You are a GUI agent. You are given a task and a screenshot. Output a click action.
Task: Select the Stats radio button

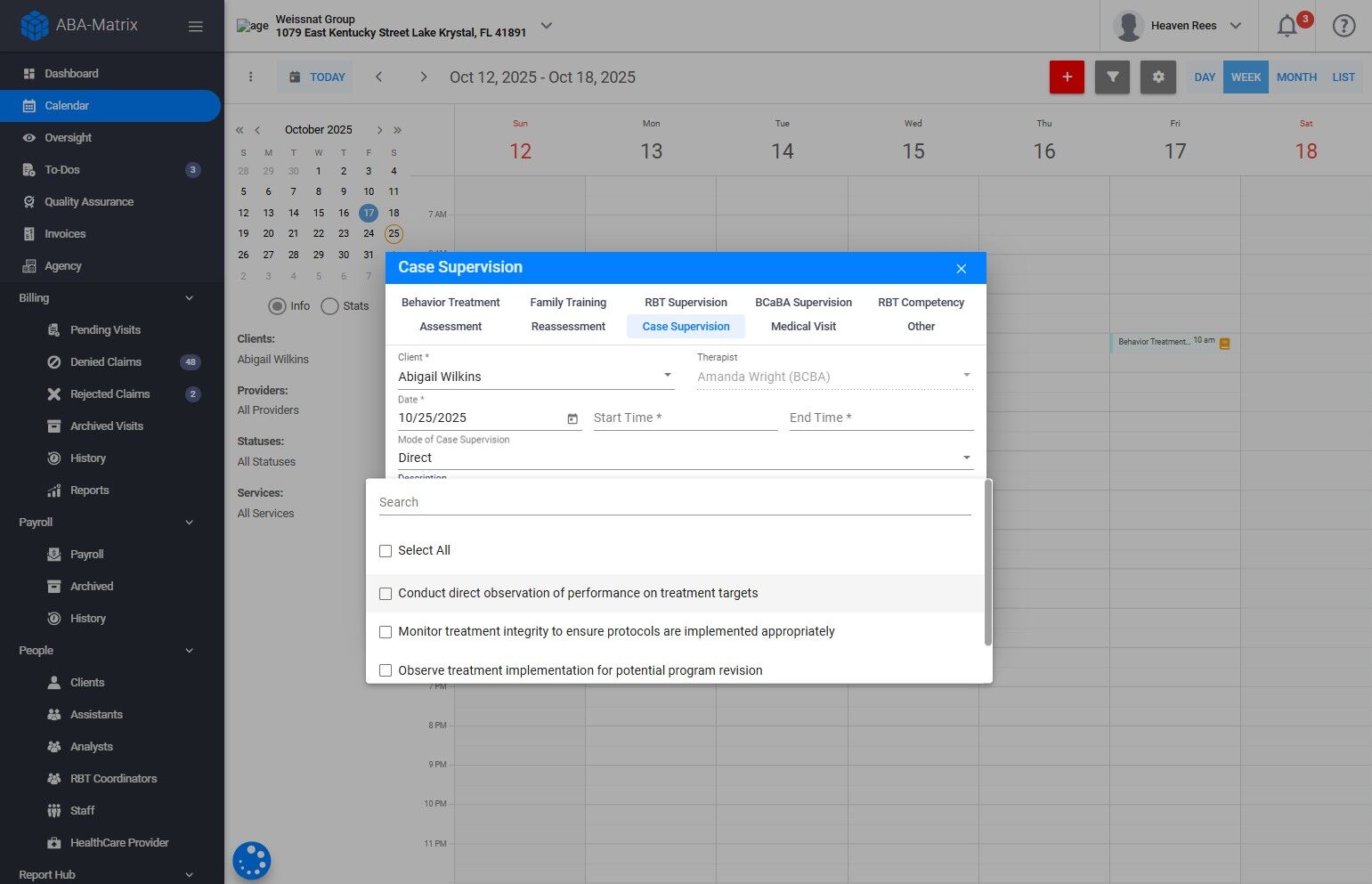pos(330,306)
